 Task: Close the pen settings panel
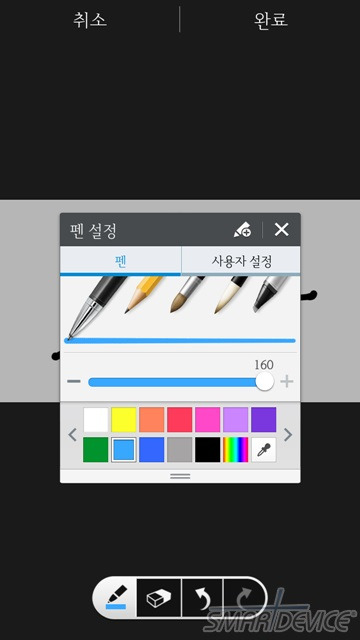point(282,230)
